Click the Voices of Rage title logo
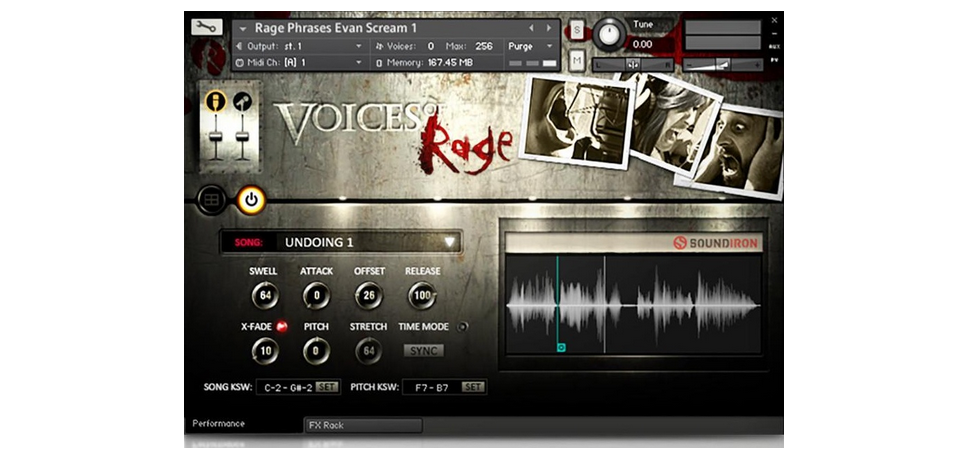The image size is (965, 457). click(394, 135)
